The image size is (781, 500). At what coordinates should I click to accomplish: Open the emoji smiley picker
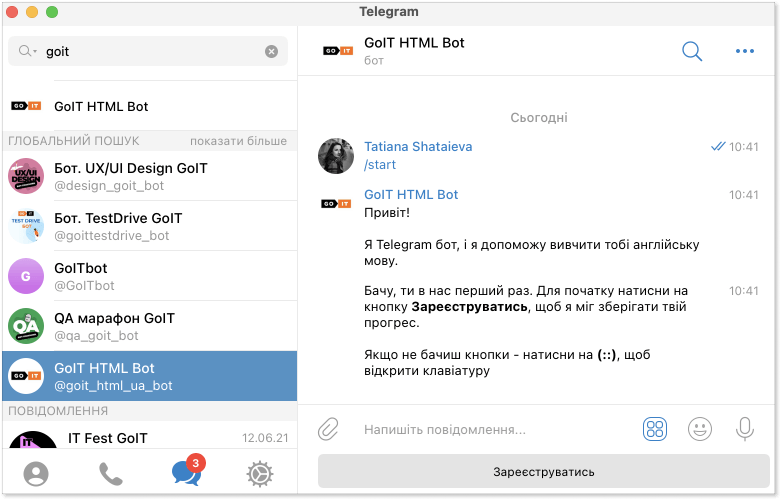700,429
